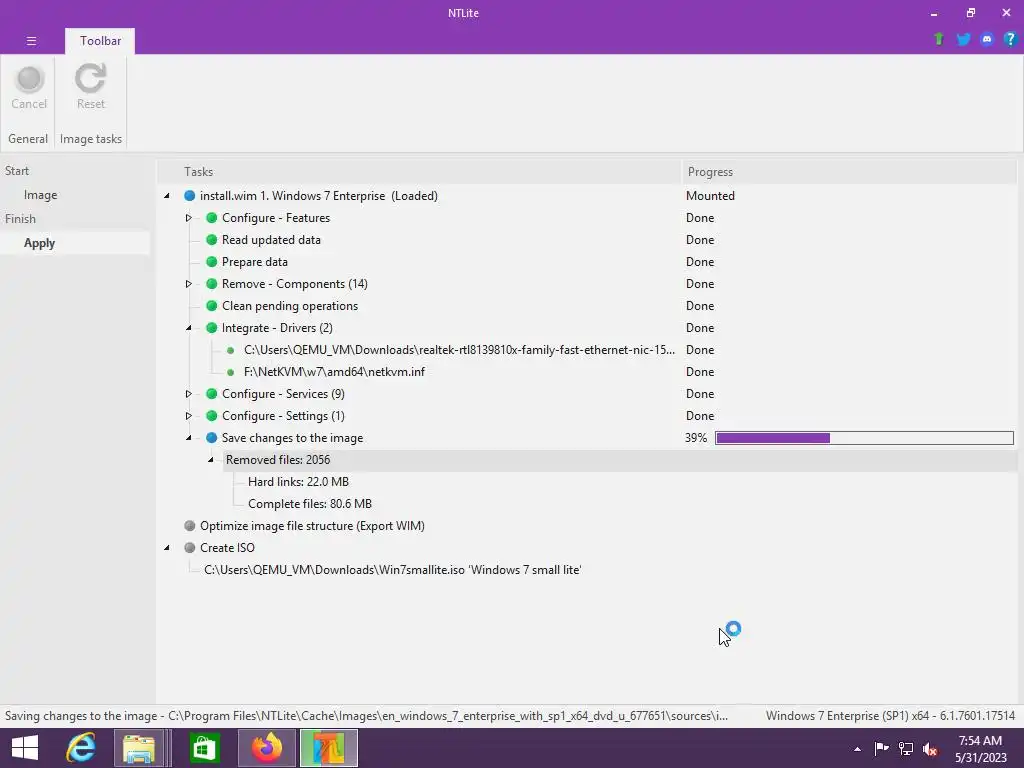Image resolution: width=1024 pixels, height=768 pixels.
Task: Click the General group label
Action: tap(28, 138)
